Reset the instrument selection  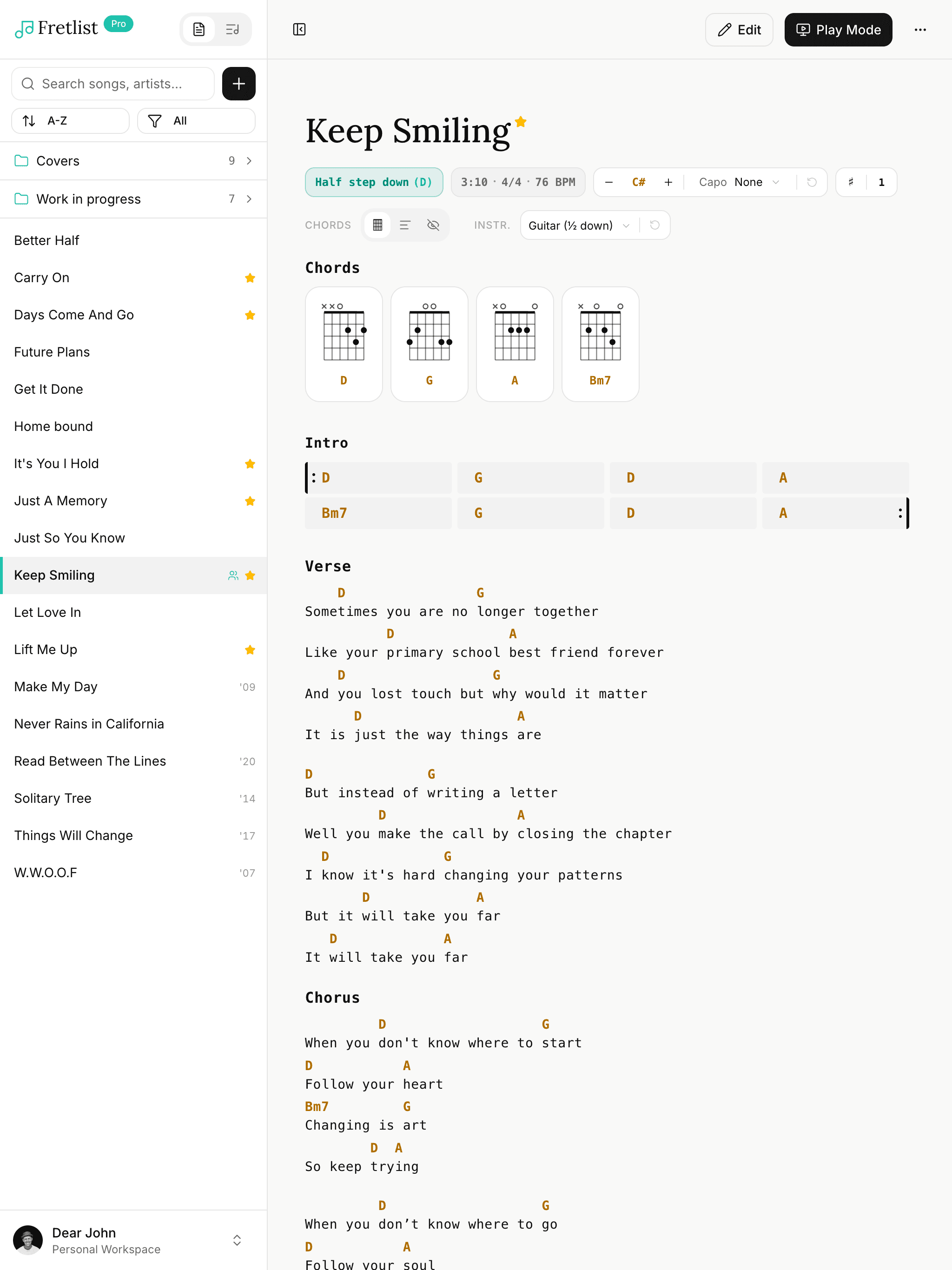[x=654, y=225]
